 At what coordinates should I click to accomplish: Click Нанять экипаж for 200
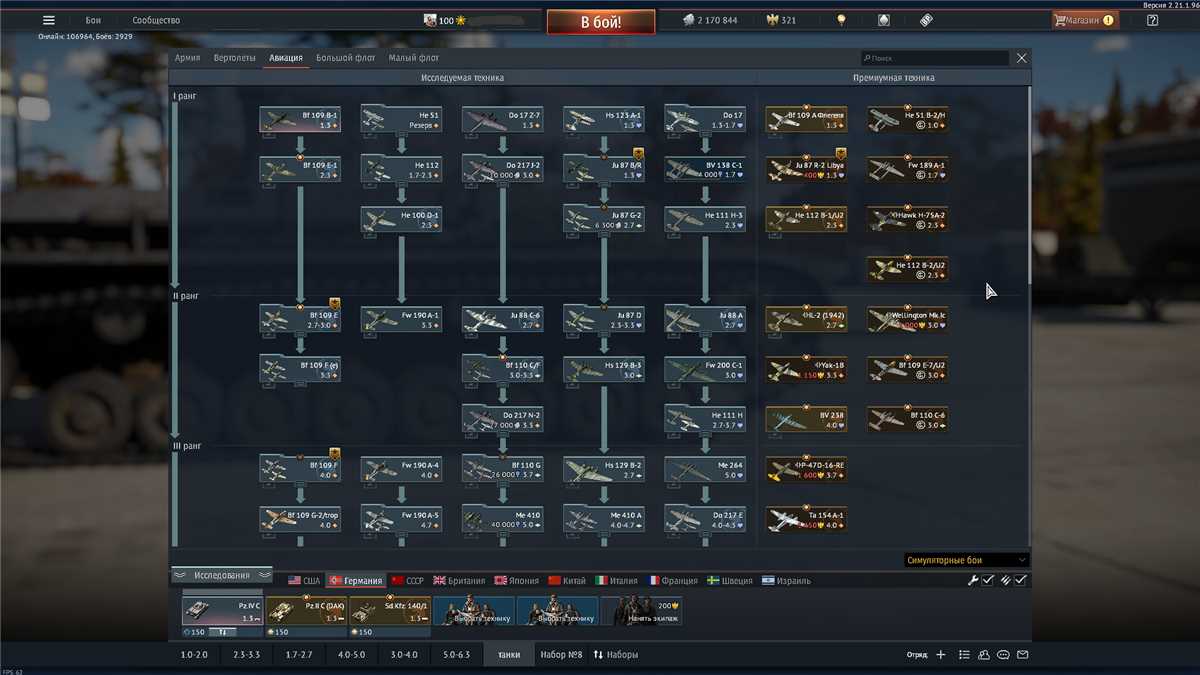click(x=642, y=611)
